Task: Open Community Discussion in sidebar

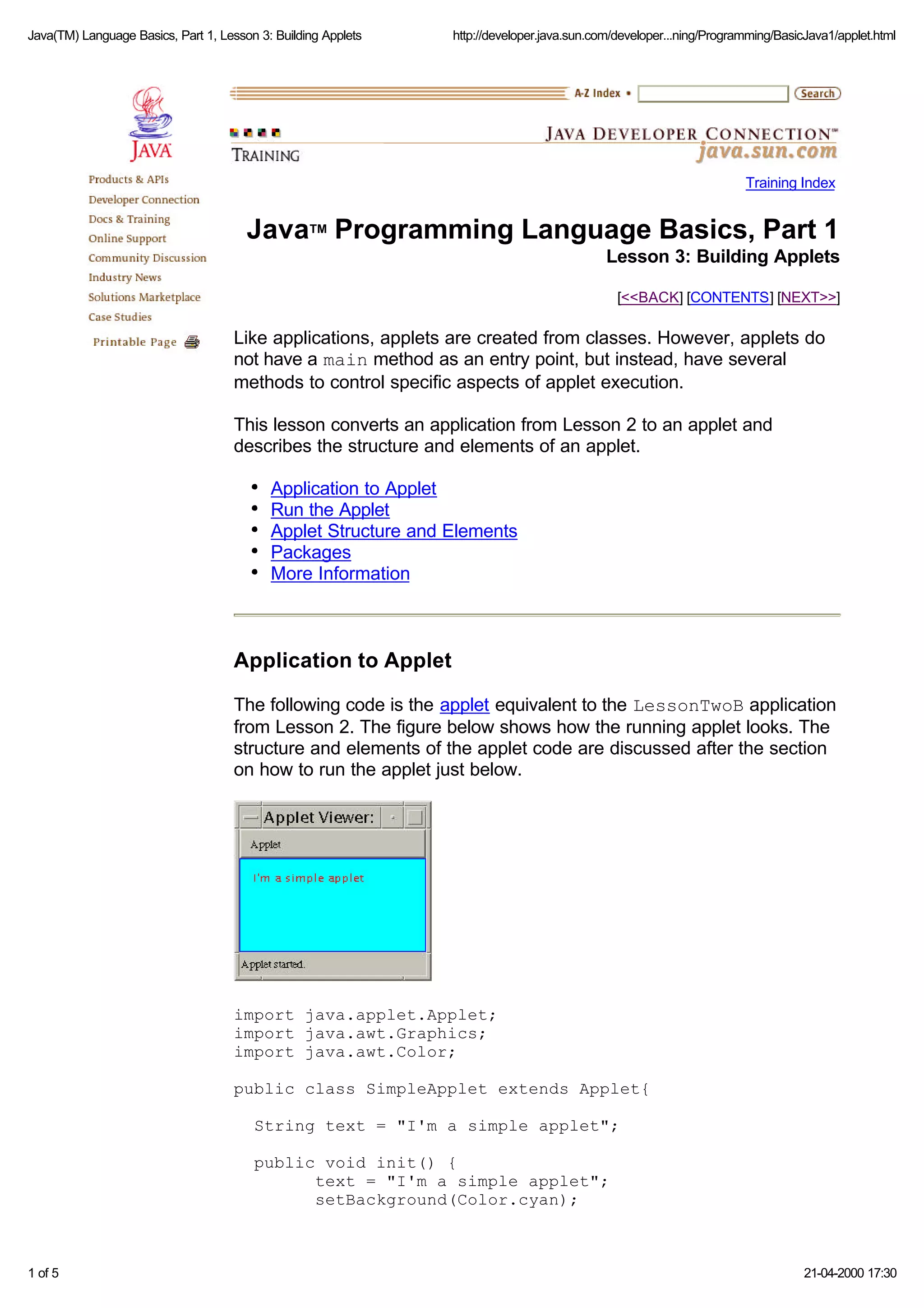Action: (148, 258)
